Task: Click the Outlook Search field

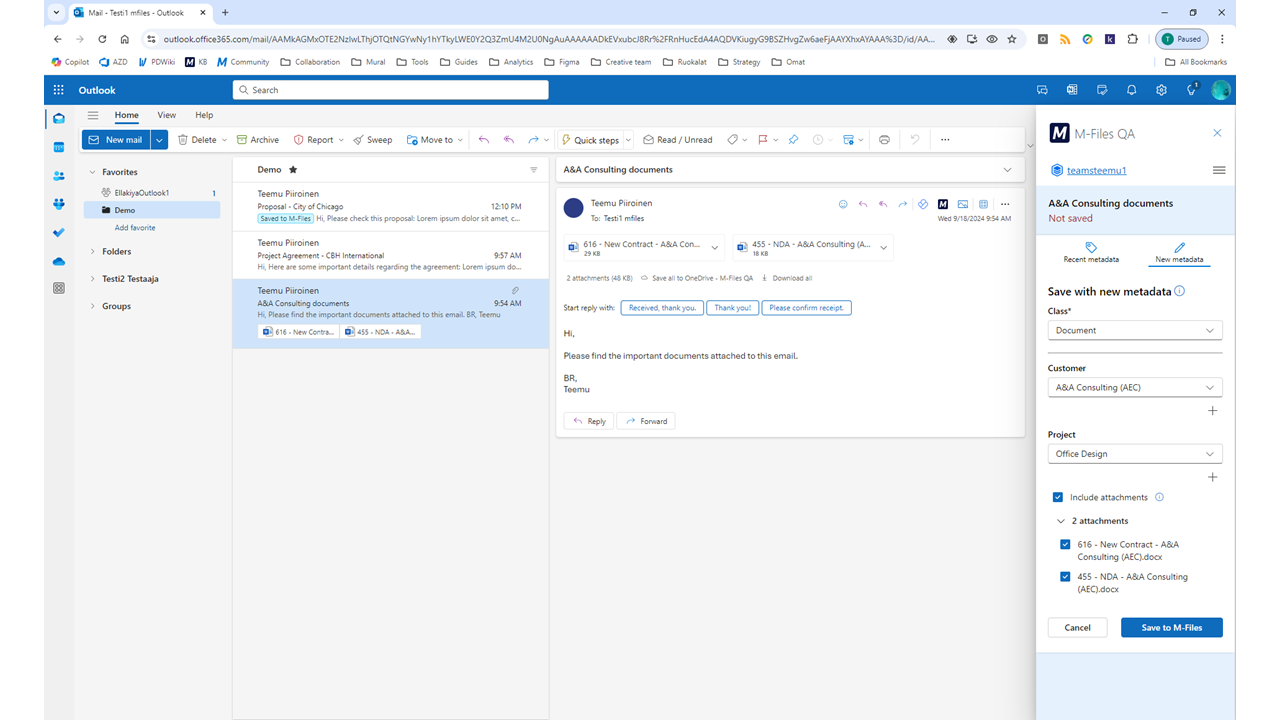Action: point(390,90)
